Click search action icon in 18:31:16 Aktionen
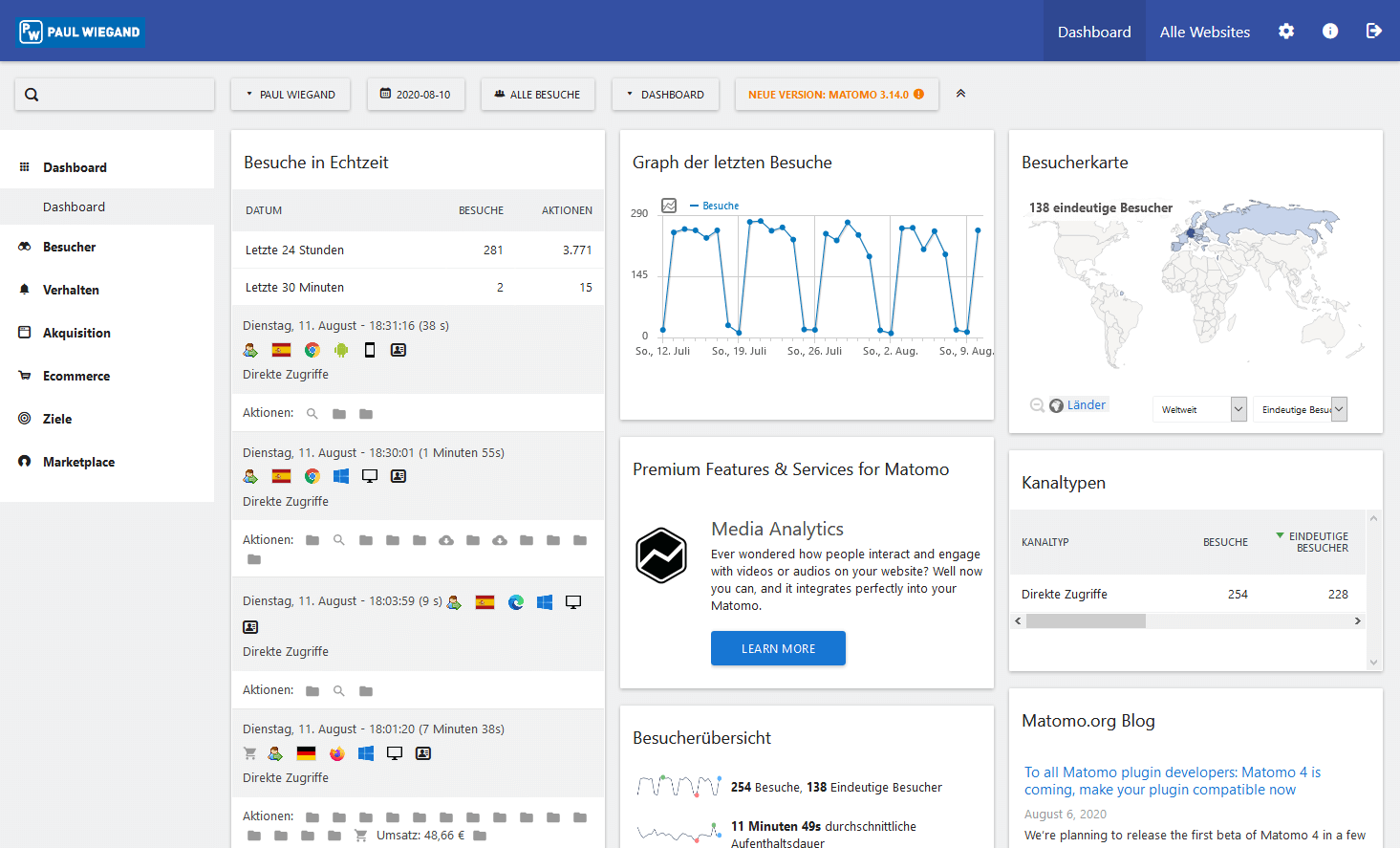 tap(312, 414)
